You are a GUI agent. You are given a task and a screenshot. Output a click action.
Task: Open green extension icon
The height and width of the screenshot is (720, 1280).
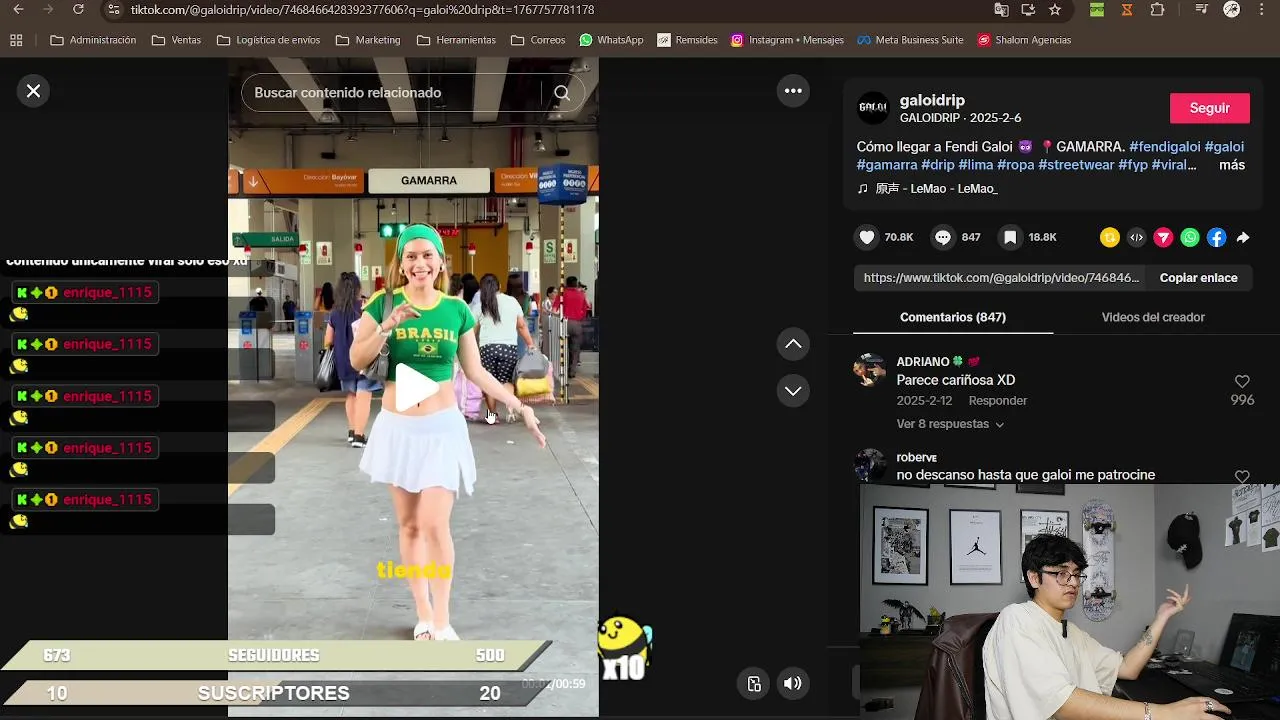click(1097, 10)
